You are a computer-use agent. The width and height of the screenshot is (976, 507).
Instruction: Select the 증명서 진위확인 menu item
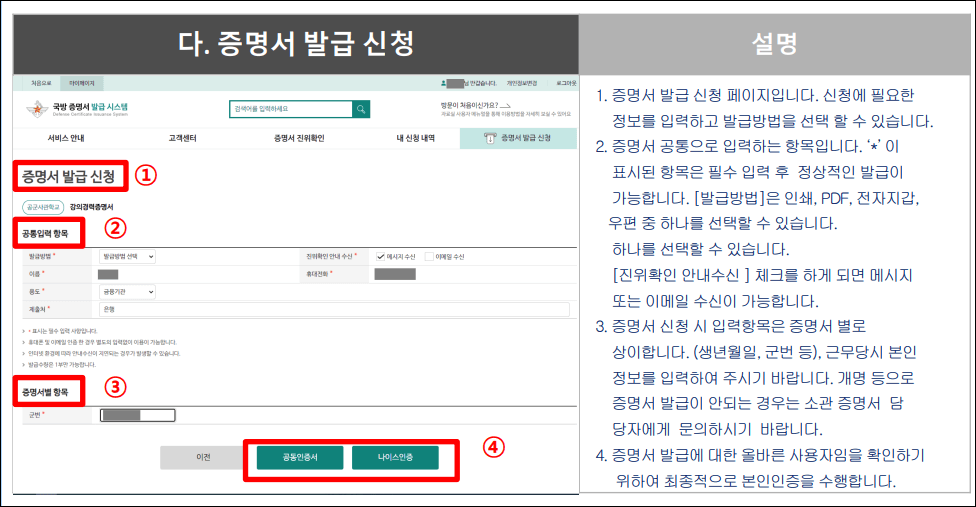click(x=299, y=139)
